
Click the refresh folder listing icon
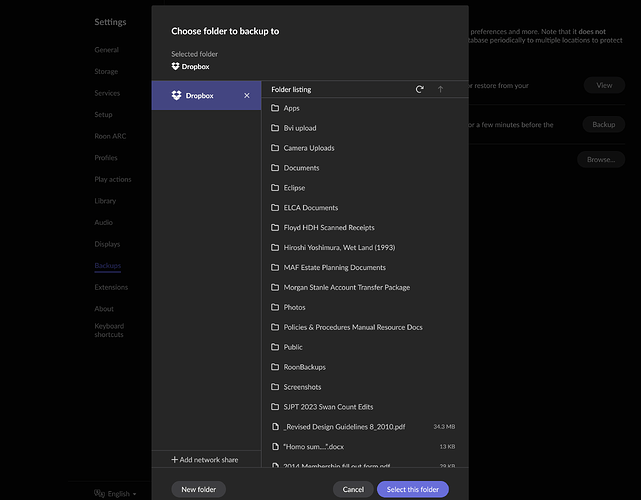[420, 89]
